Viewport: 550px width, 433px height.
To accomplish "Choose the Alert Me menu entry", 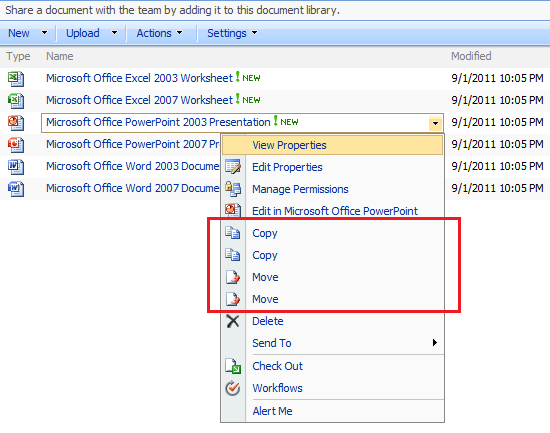I will 333,411.
